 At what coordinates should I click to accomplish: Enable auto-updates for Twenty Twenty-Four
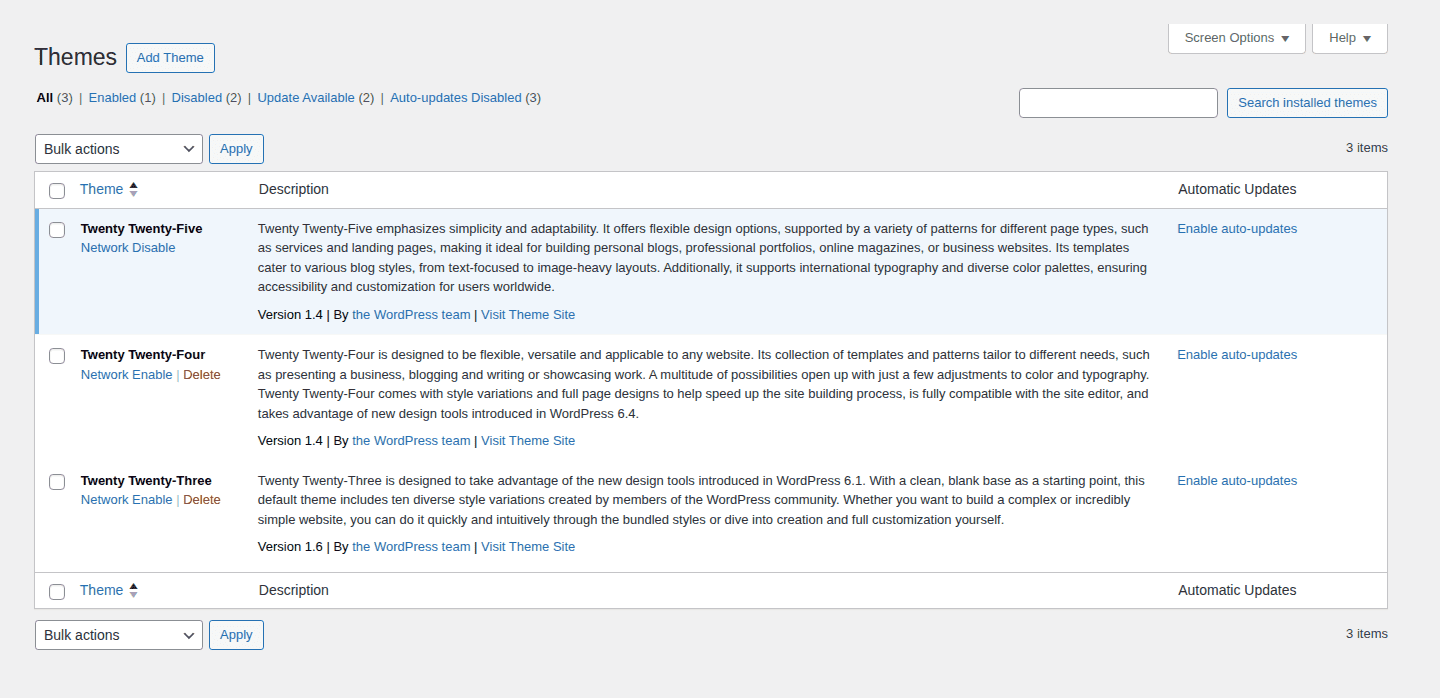[1237, 355]
